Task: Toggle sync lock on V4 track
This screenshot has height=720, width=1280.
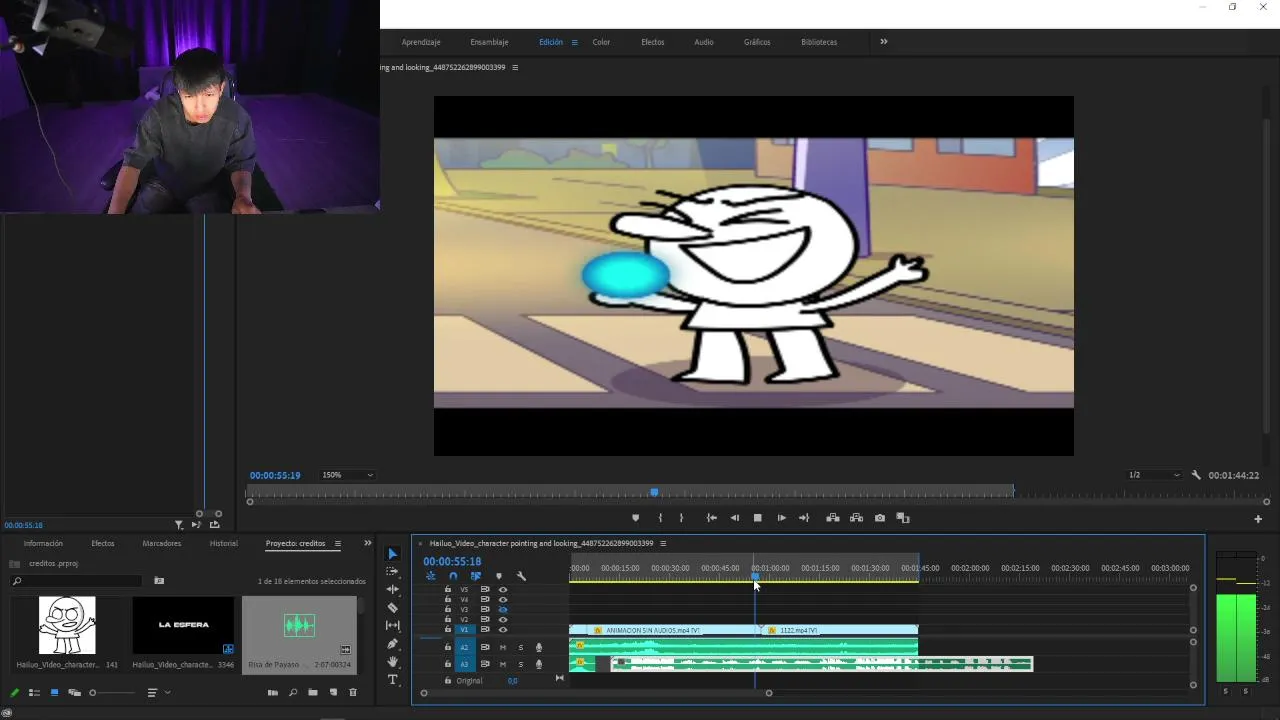Action: pos(485,599)
